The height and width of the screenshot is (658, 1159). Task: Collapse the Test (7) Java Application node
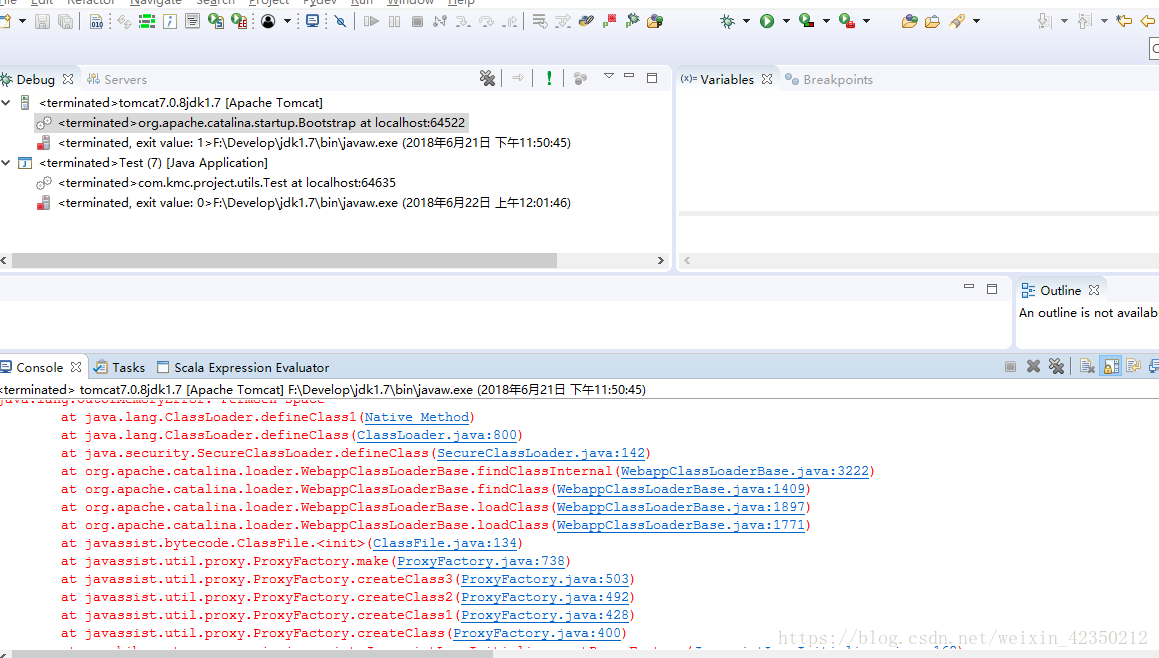6,163
